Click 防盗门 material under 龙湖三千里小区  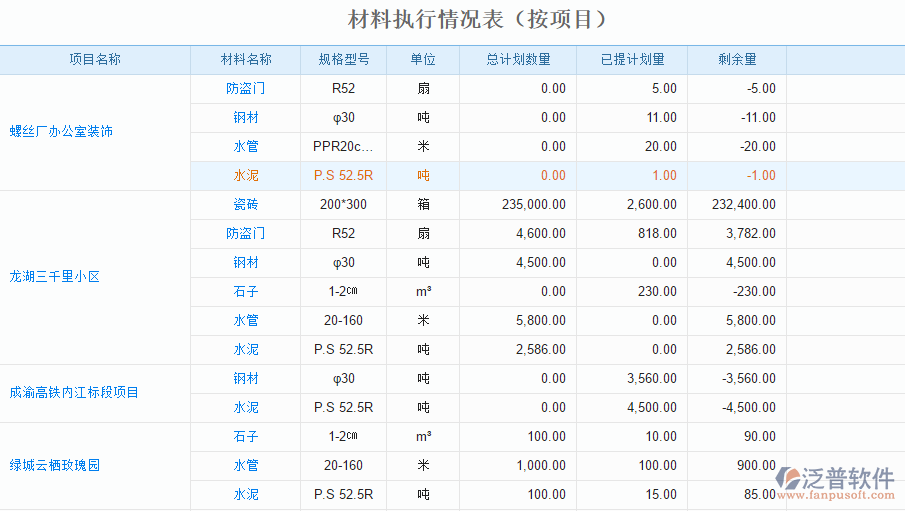pos(245,233)
